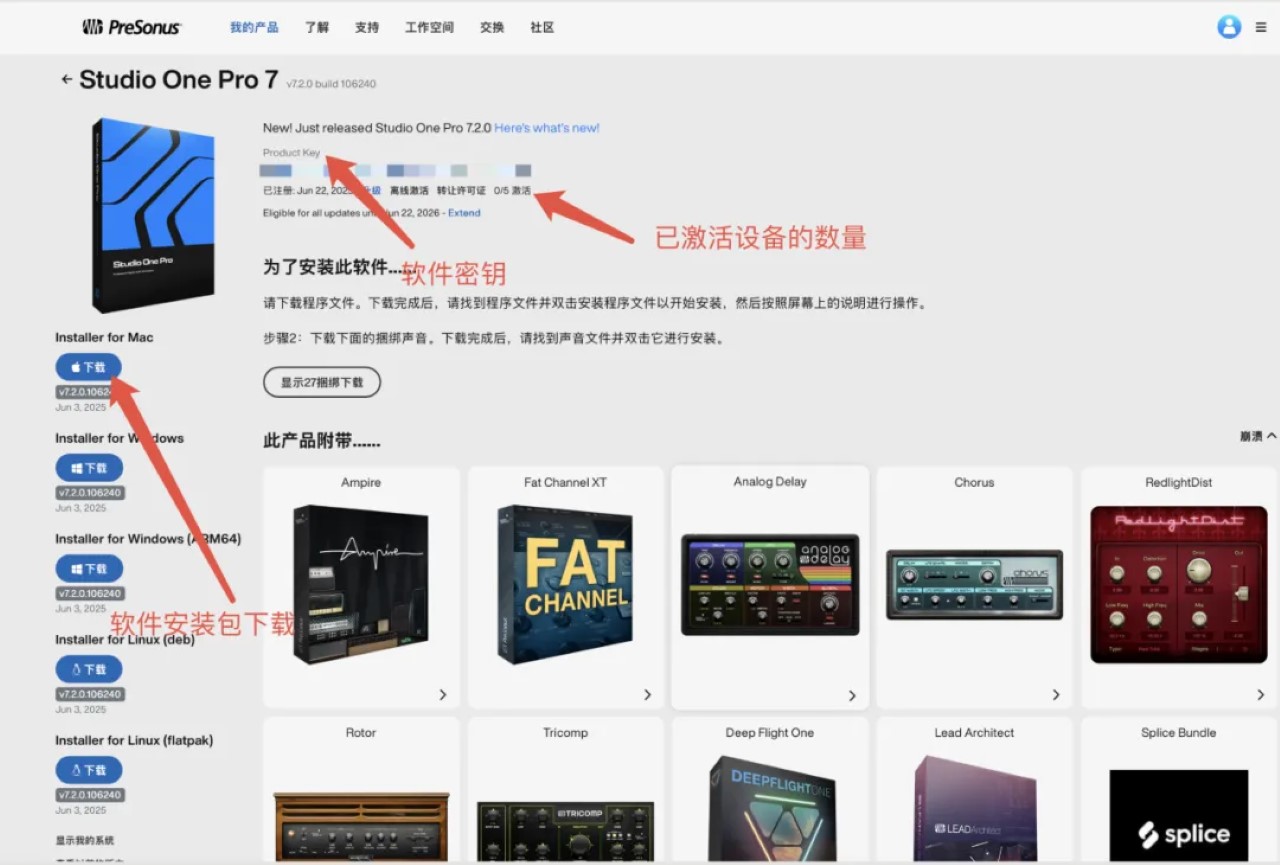Open the Splice logo image
The image size is (1280, 865).
tap(1179, 816)
